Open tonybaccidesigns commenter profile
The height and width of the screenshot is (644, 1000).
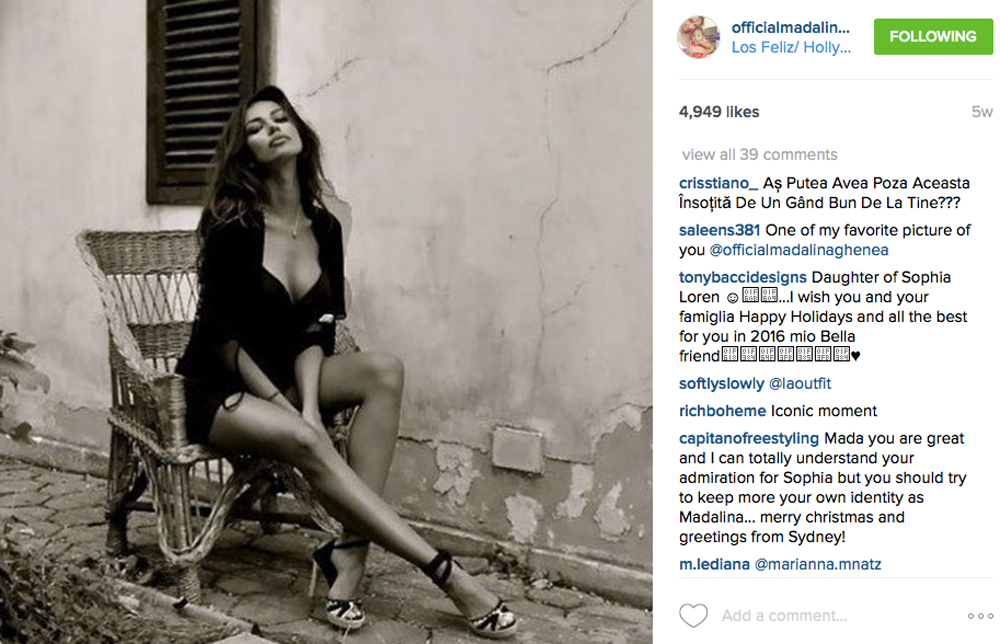coord(743,277)
